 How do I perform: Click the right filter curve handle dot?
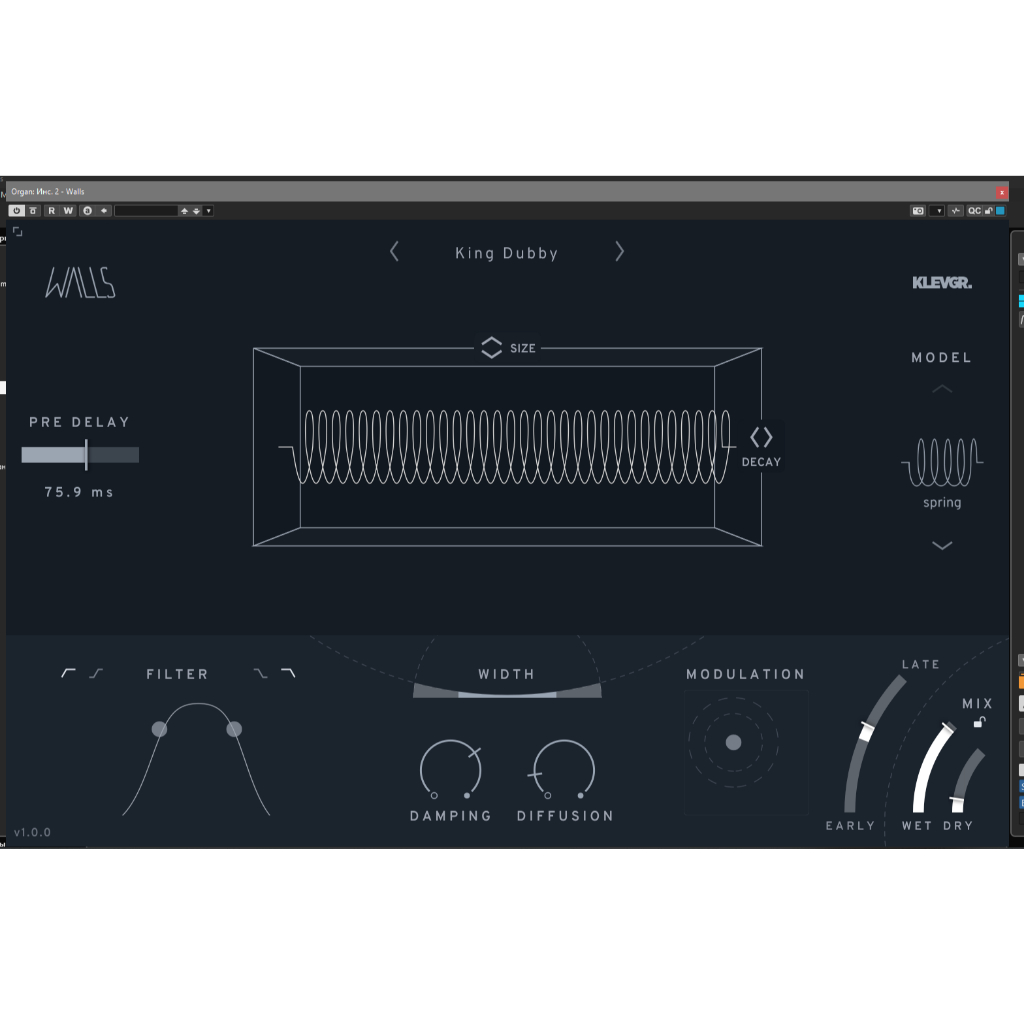pos(234,729)
